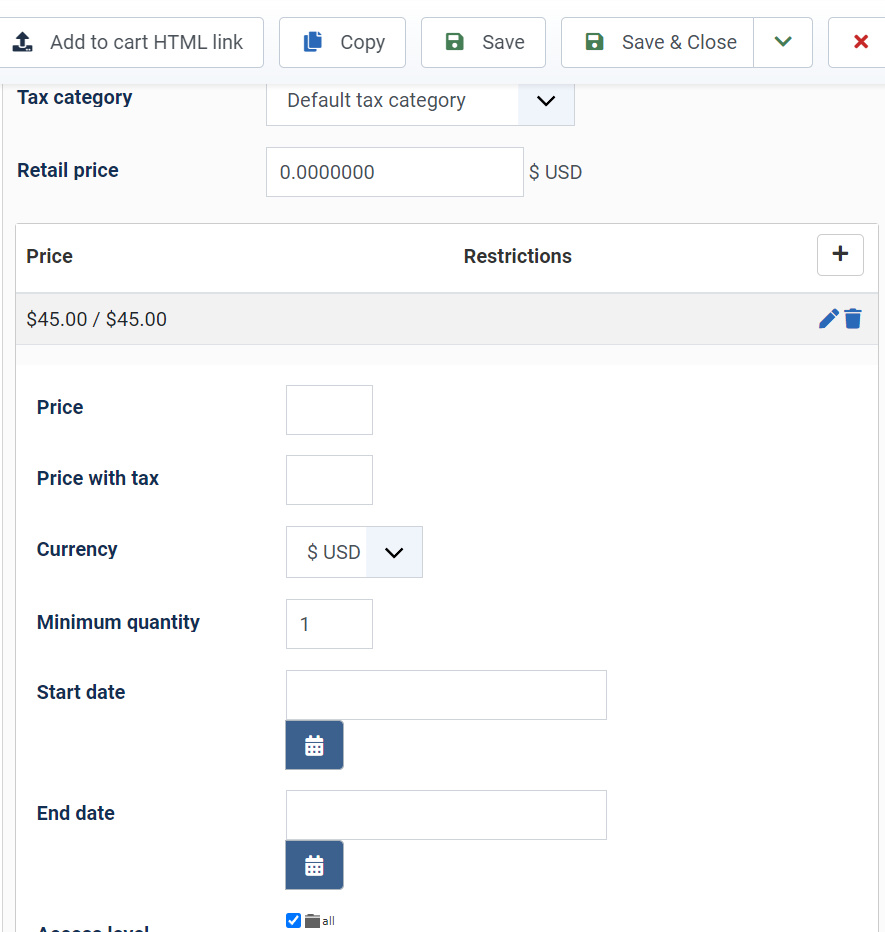Delete the $45.00 price row via trash icon

coord(853,319)
